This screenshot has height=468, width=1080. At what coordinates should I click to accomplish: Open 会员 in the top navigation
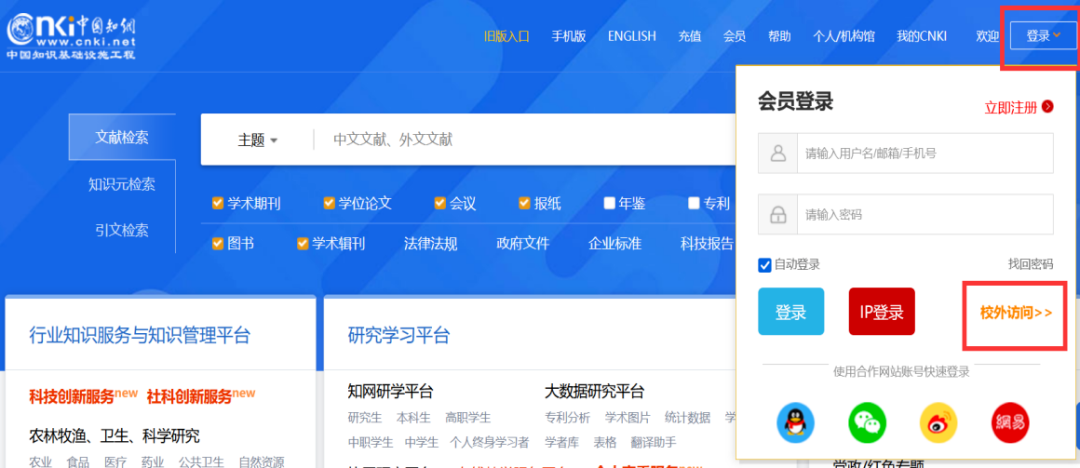(x=734, y=37)
